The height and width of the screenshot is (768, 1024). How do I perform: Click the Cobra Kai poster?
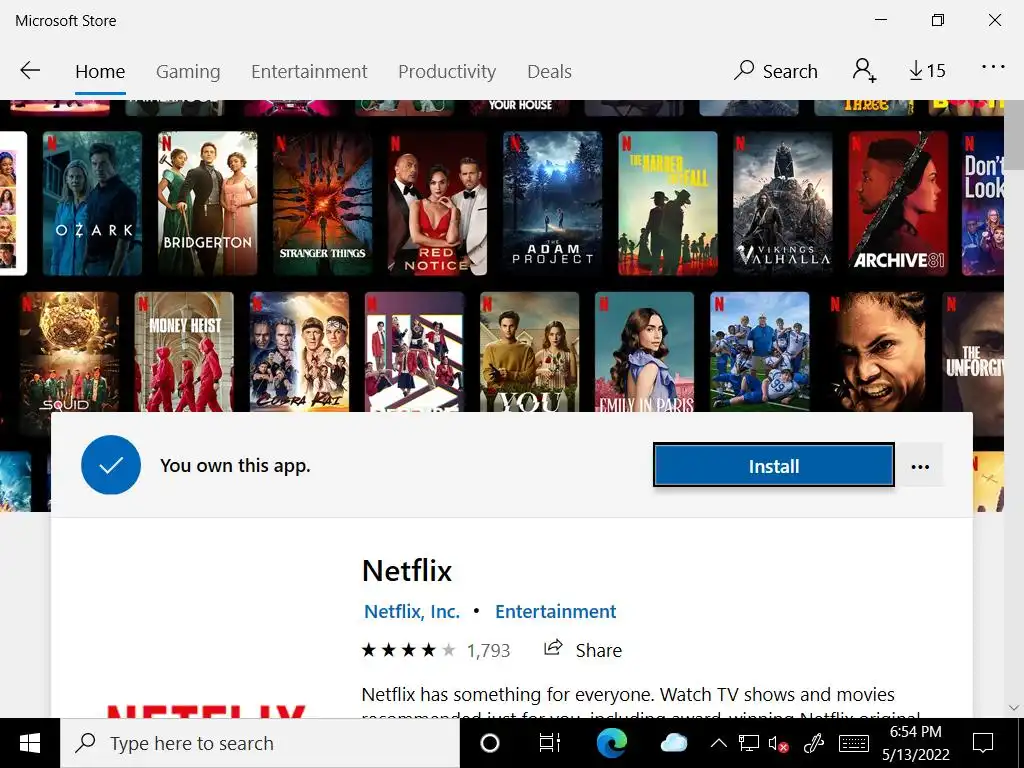pos(299,352)
